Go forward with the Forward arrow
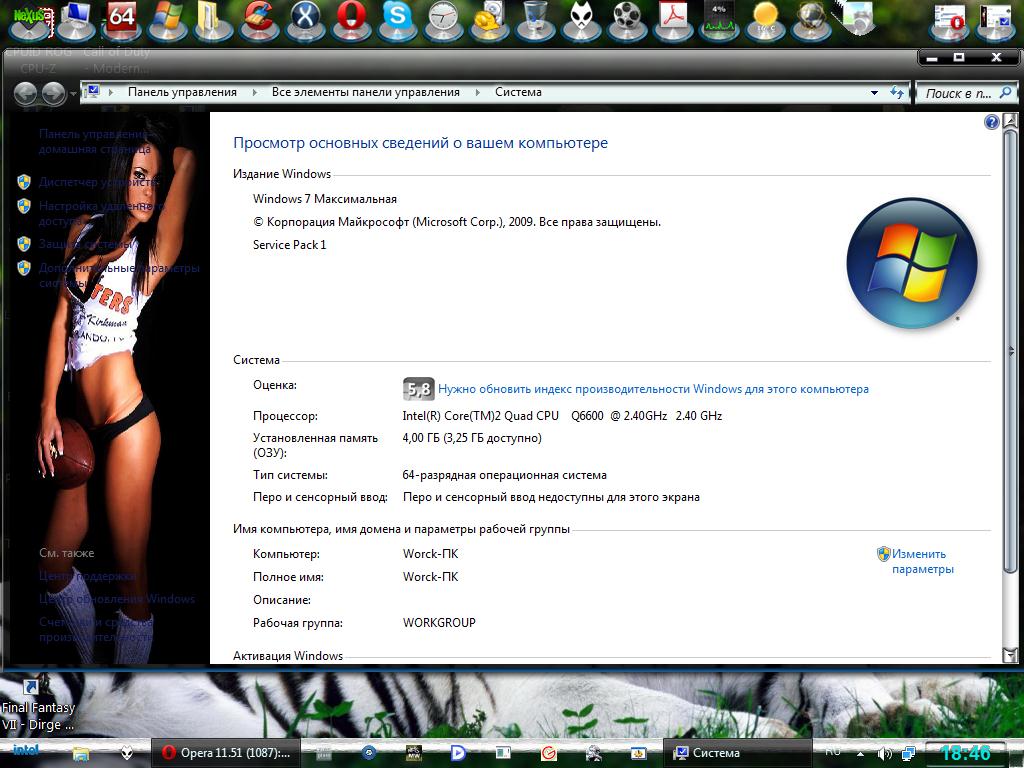 (x=54, y=93)
